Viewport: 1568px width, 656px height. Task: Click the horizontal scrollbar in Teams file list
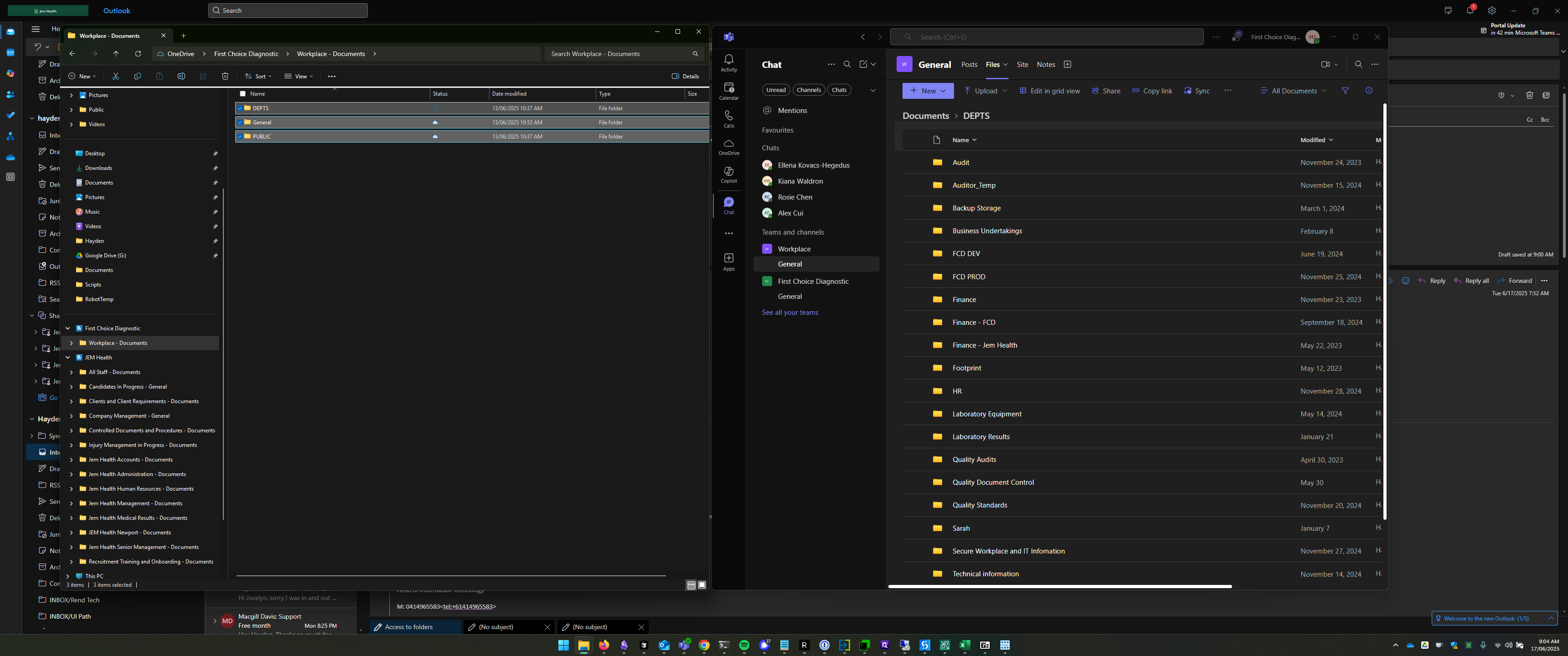tap(1060, 586)
